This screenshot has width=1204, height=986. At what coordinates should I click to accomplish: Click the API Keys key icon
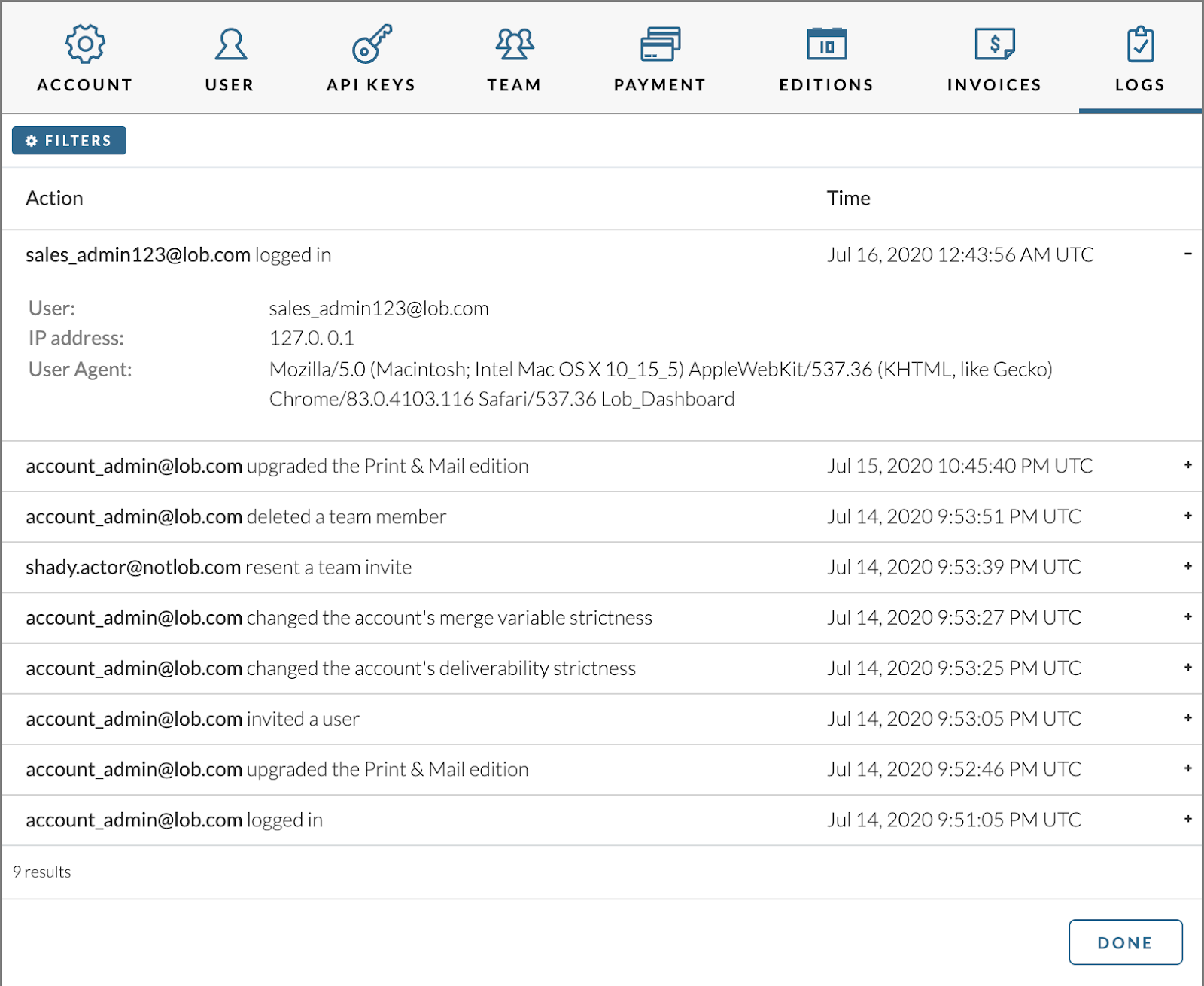click(x=370, y=43)
